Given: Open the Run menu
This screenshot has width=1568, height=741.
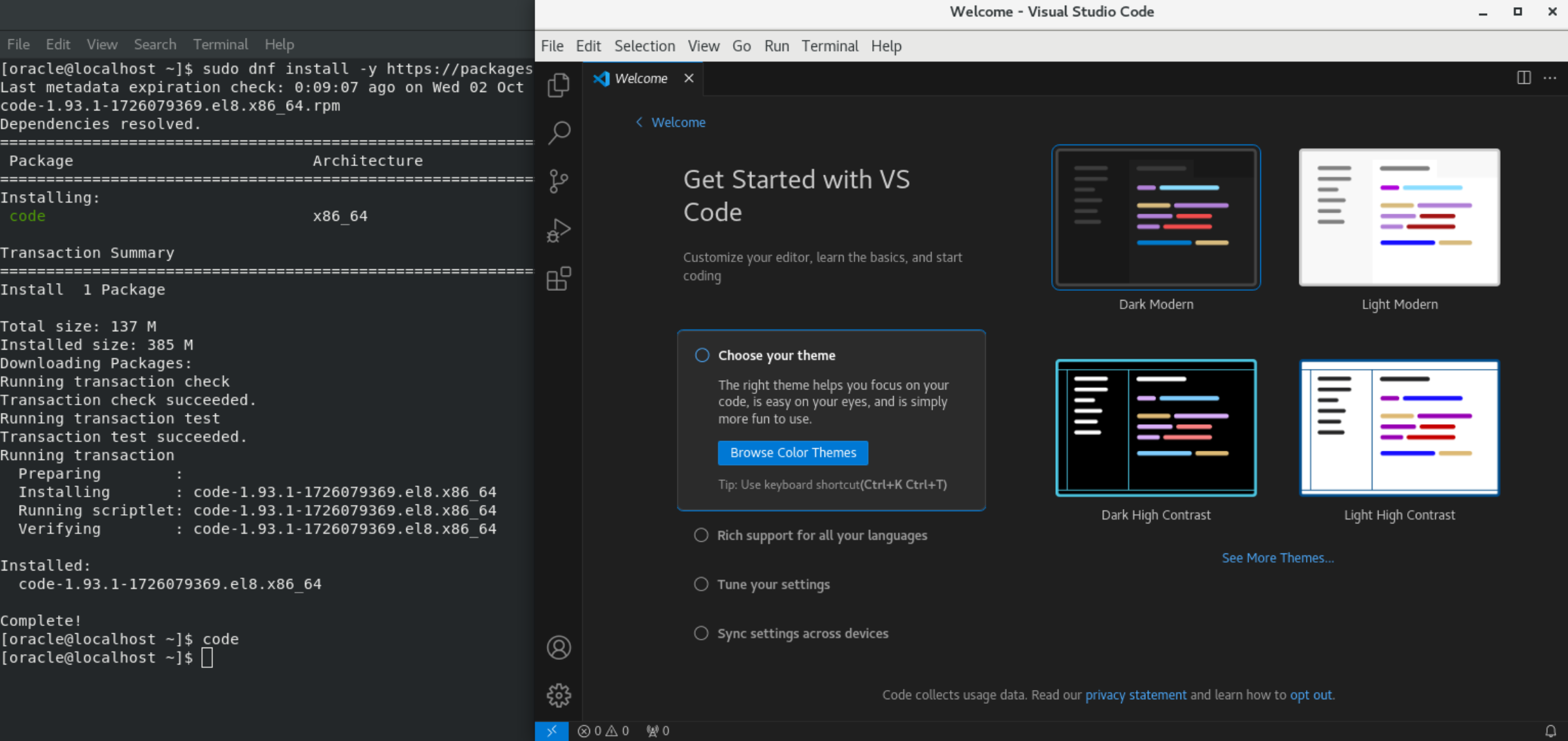Looking at the screenshot, I should point(776,46).
